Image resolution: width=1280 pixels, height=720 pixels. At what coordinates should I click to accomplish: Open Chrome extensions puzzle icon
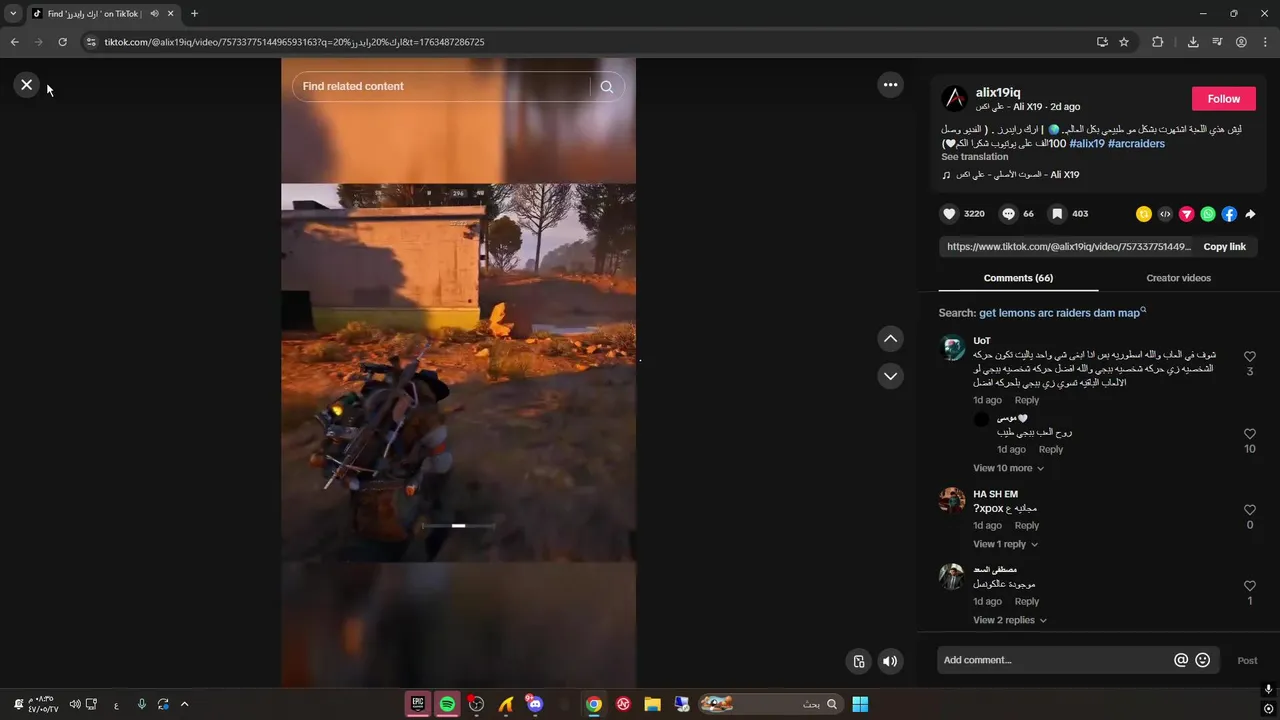[x=1158, y=42]
